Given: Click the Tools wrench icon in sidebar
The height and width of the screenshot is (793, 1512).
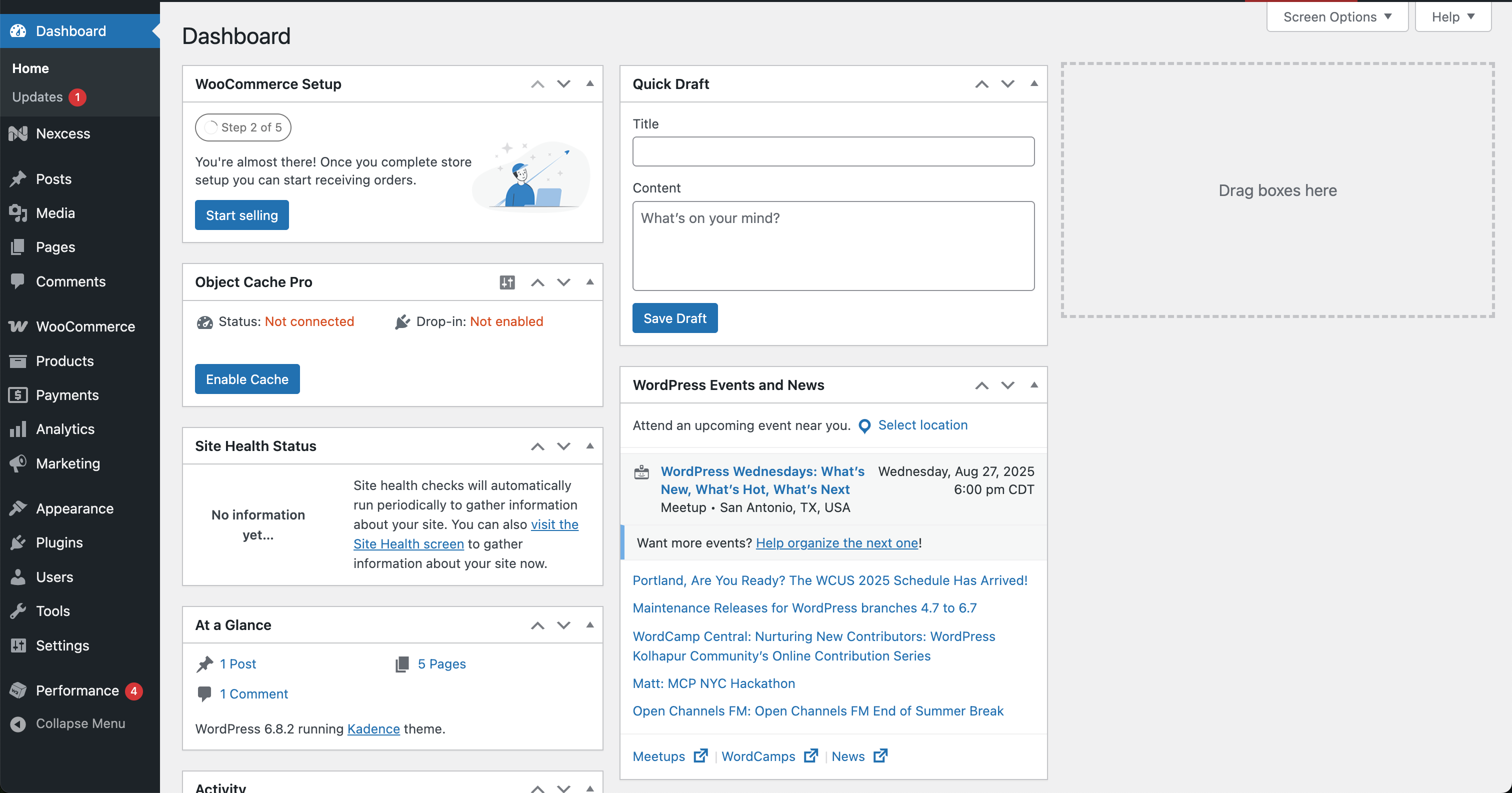Looking at the screenshot, I should (18, 611).
